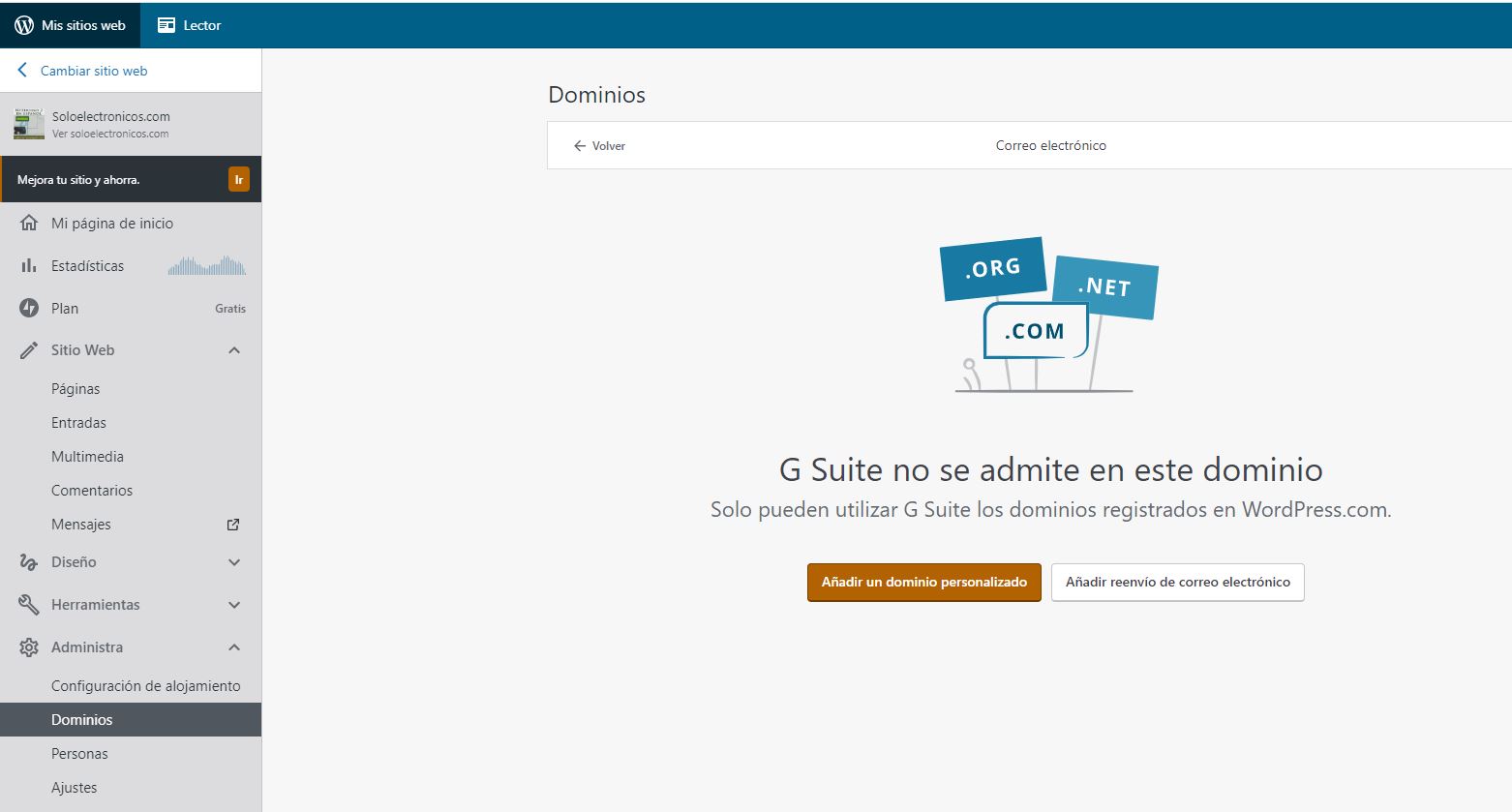This screenshot has width=1512, height=812.
Task: Go back with the Volver link
Action: (x=600, y=146)
